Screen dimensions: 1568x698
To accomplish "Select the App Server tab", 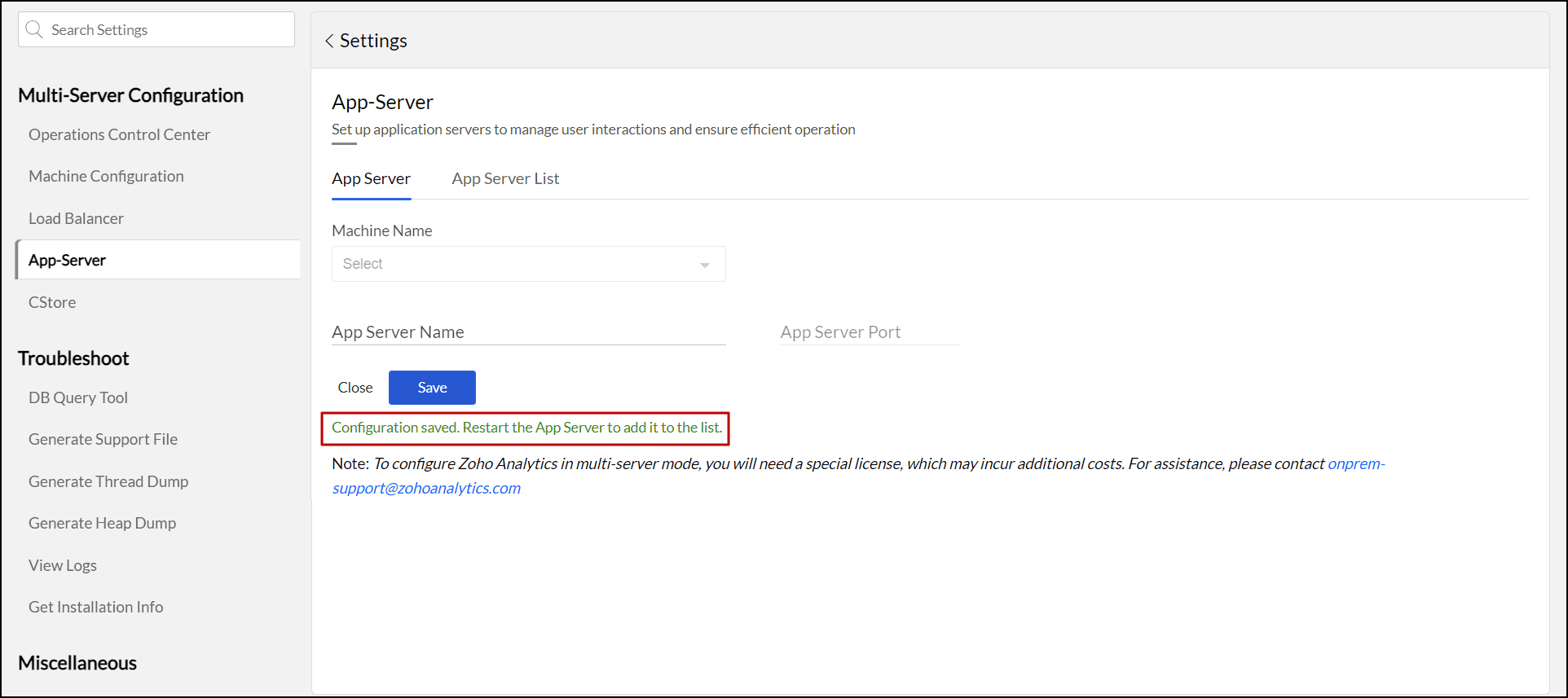I will coord(371,178).
